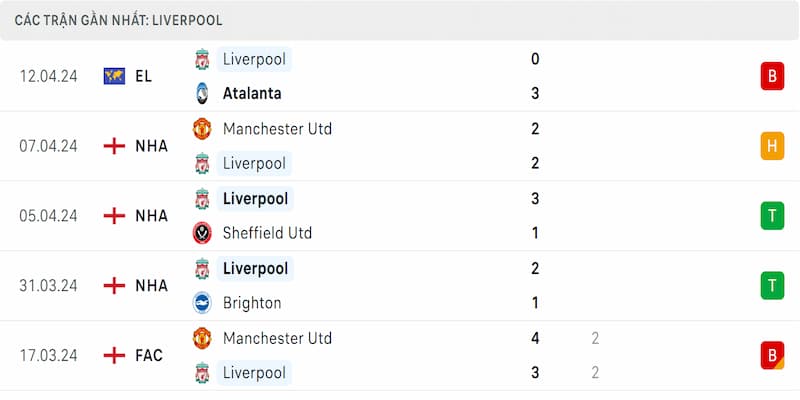Click the Manchester Utd crest on 17.03.24
The image size is (800, 400).
(202, 338)
